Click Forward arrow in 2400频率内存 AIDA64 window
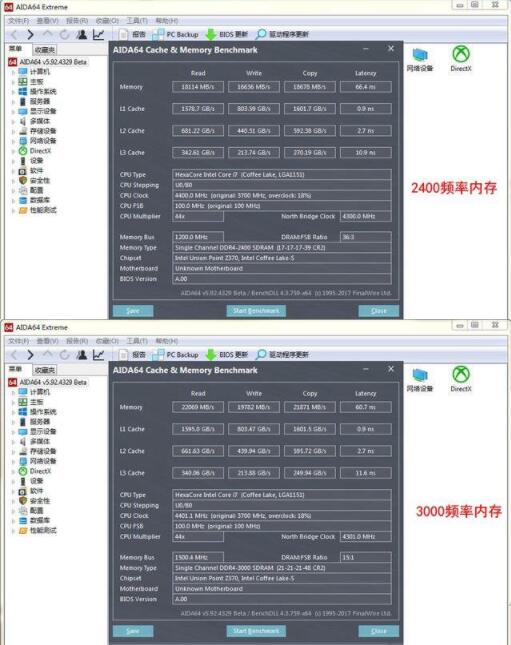511x645 pixels. click(30, 35)
